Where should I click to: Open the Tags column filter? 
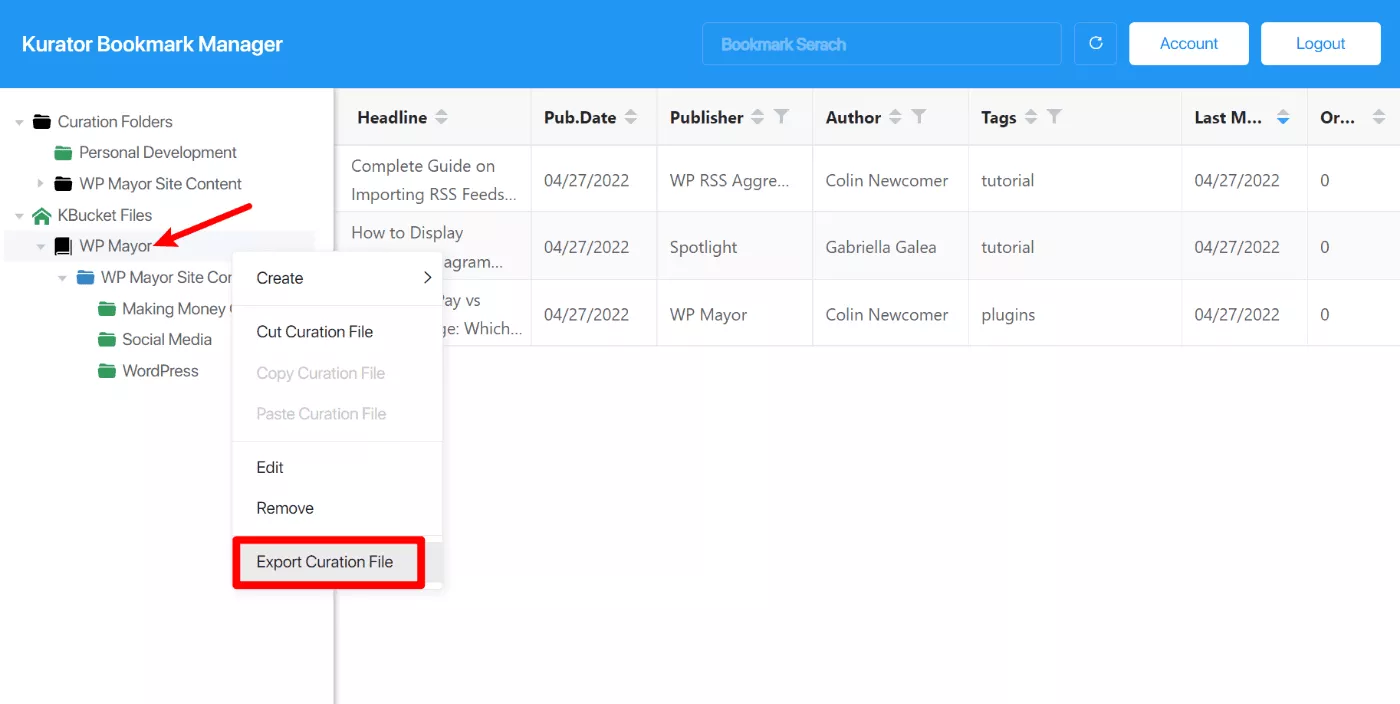point(1054,117)
